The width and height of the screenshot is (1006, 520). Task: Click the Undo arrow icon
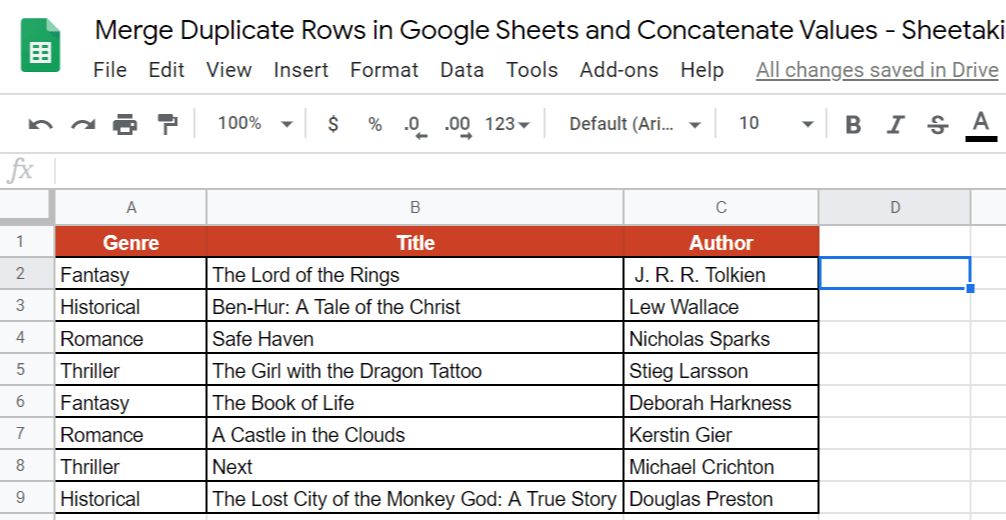pos(40,124)
